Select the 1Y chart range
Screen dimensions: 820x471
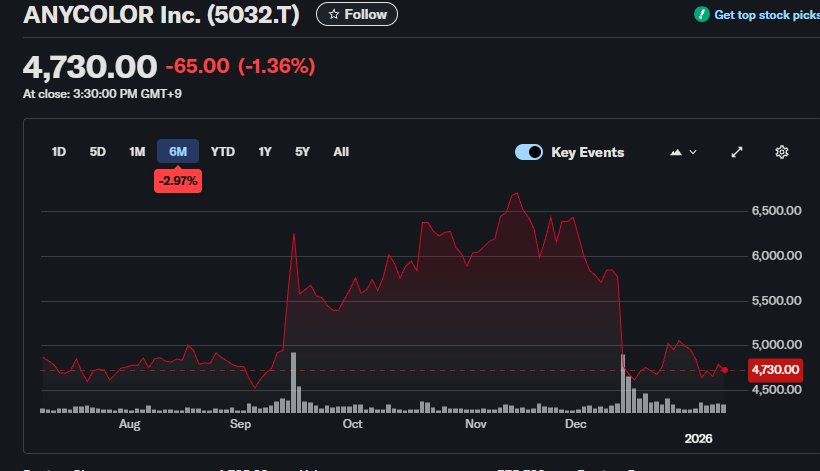[x=265, y=152]
